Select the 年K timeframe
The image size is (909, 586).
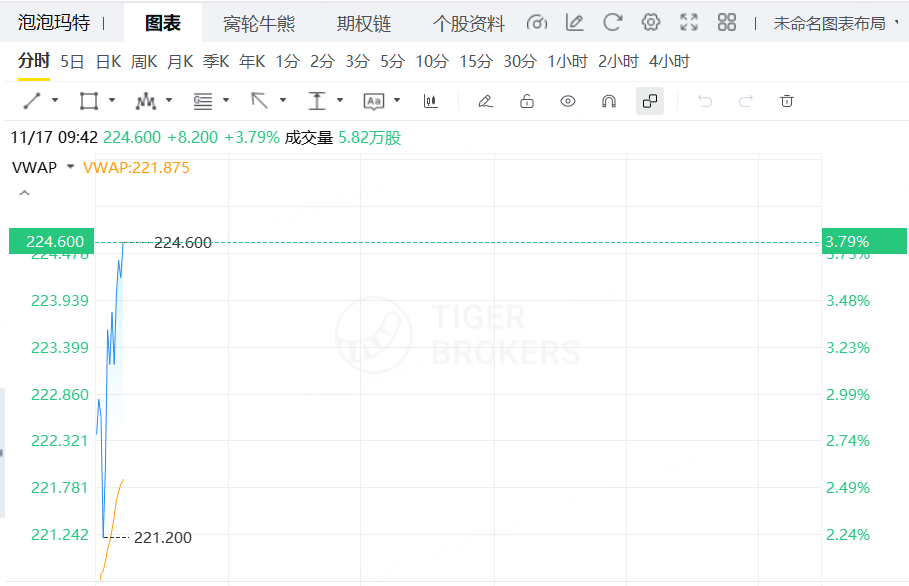click(x=252, y=61)
